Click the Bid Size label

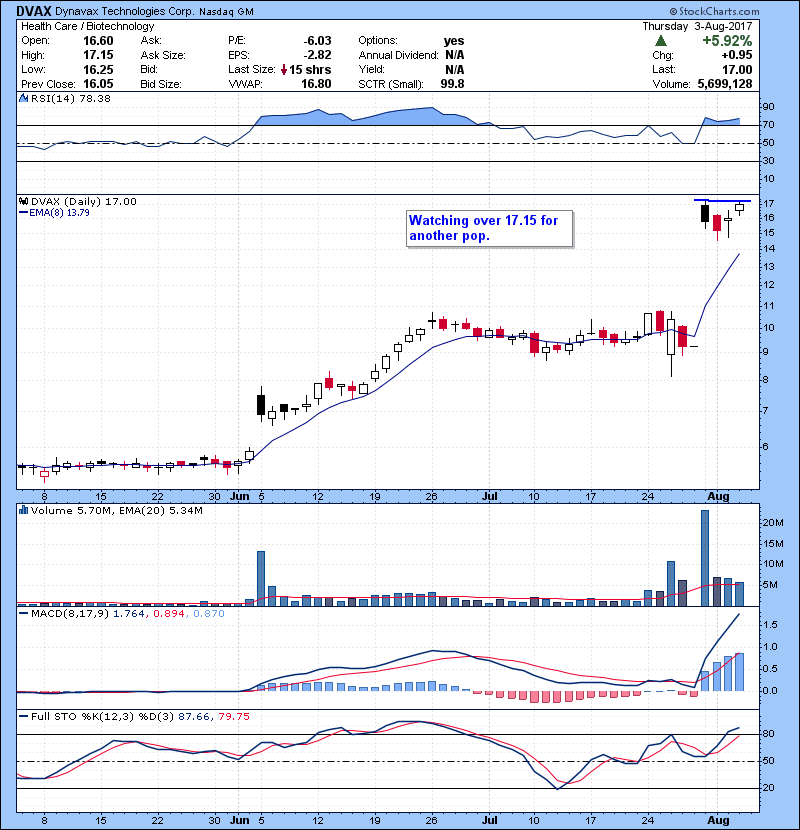point(160,84)
